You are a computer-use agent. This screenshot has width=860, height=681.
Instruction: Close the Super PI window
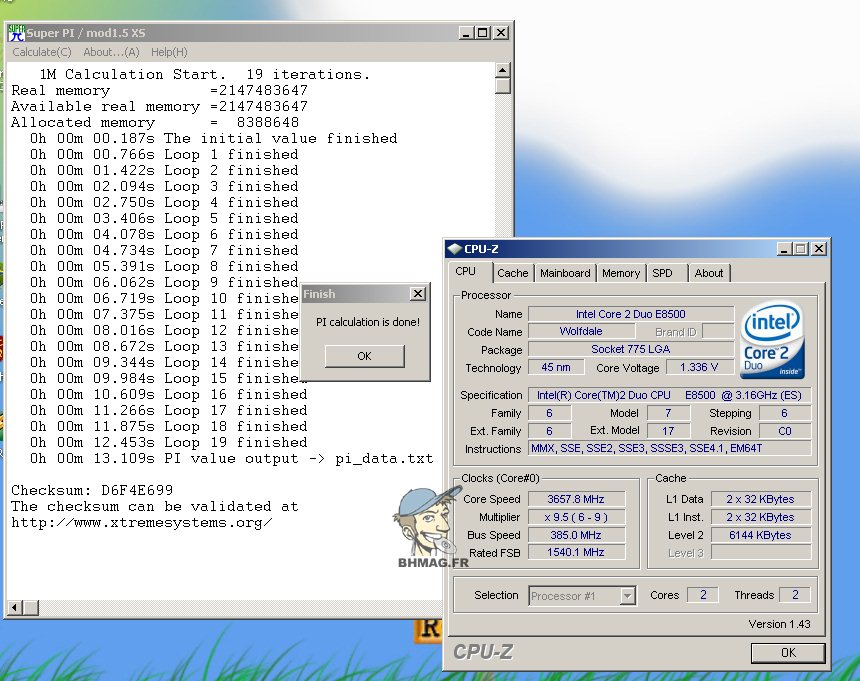tap(501, 33)
